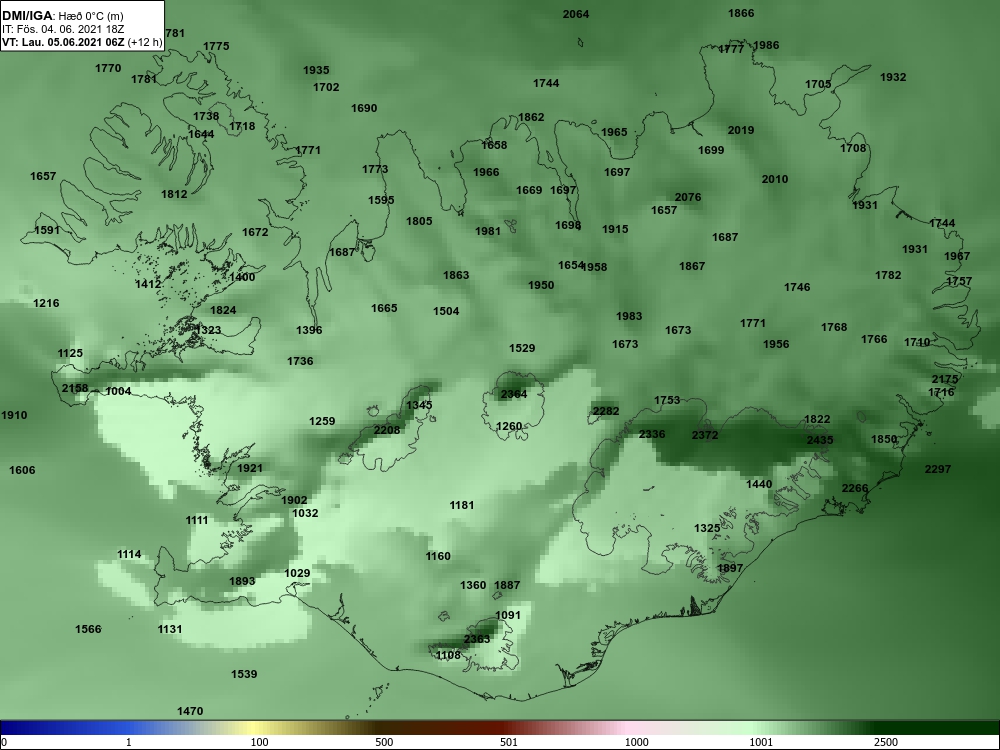
Task: Click the value 1529
Action: [522, 348]
